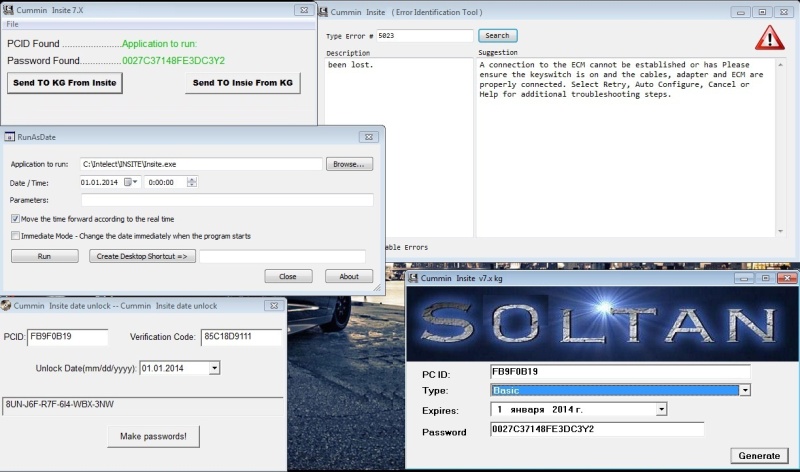Close the Error Identification Tool window

[783, 12]
